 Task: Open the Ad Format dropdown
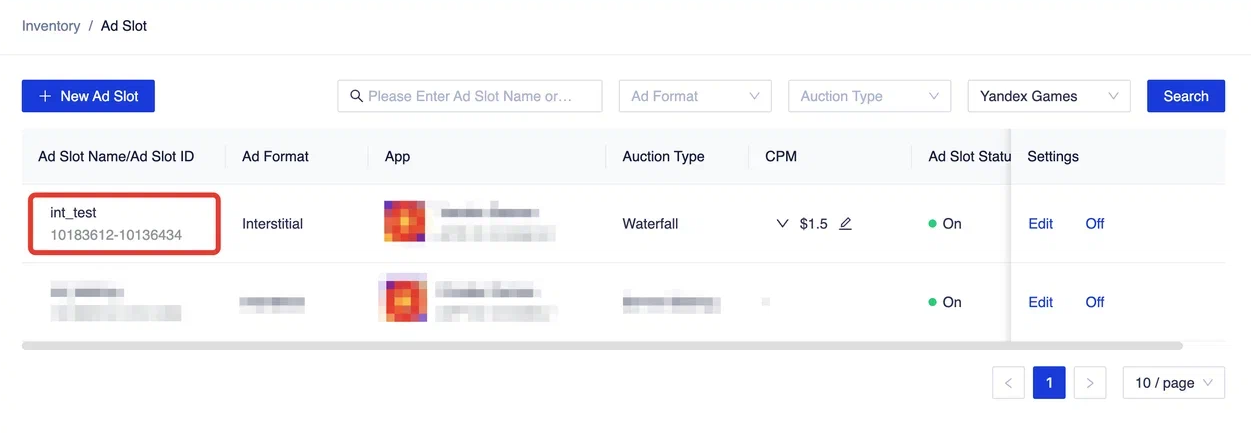(695, 96)
